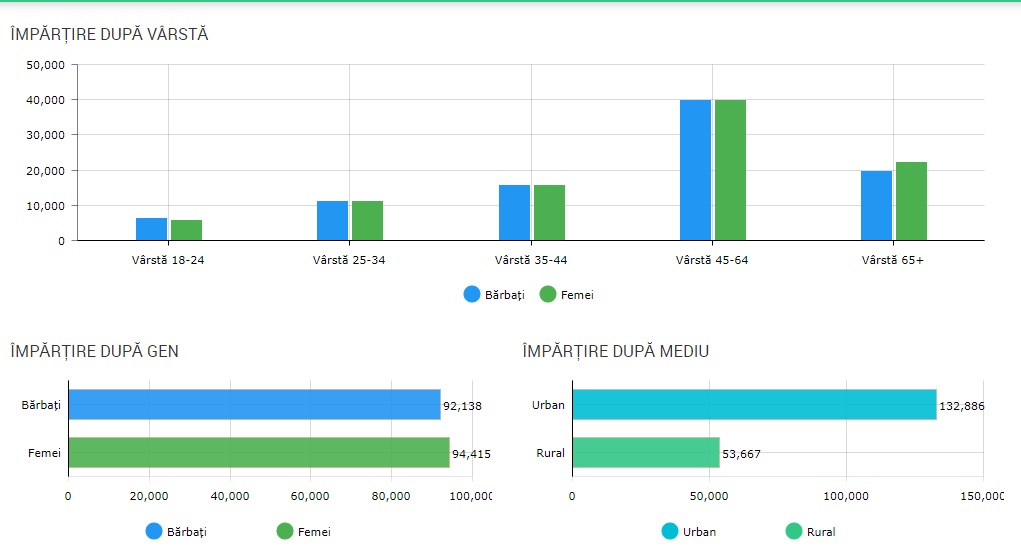
Task: Select blue Bărbați bar for Vârstă 18-24
Action: [151, 229]
